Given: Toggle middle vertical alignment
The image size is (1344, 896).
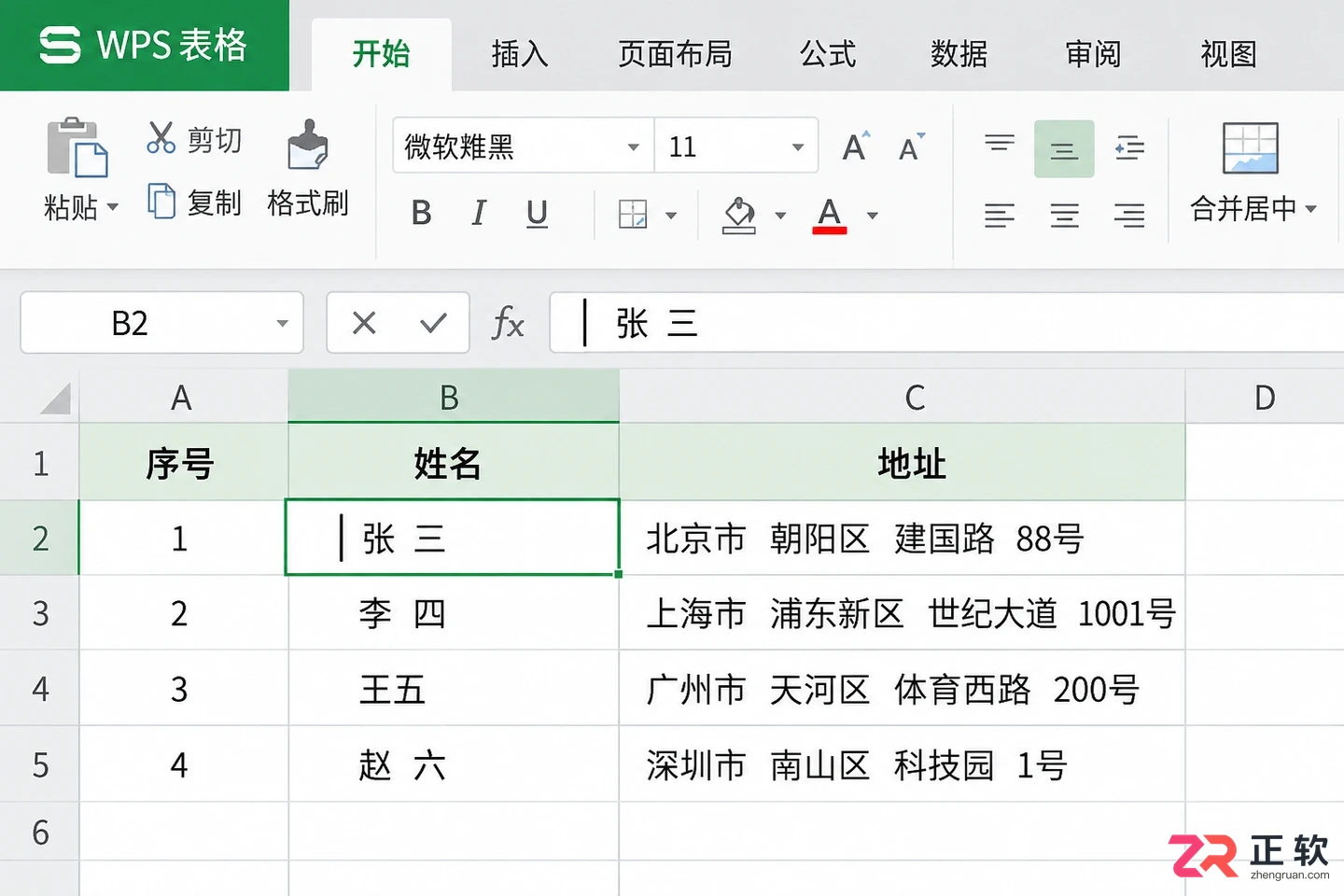Looking at the screenshot, I should 1064,148.
